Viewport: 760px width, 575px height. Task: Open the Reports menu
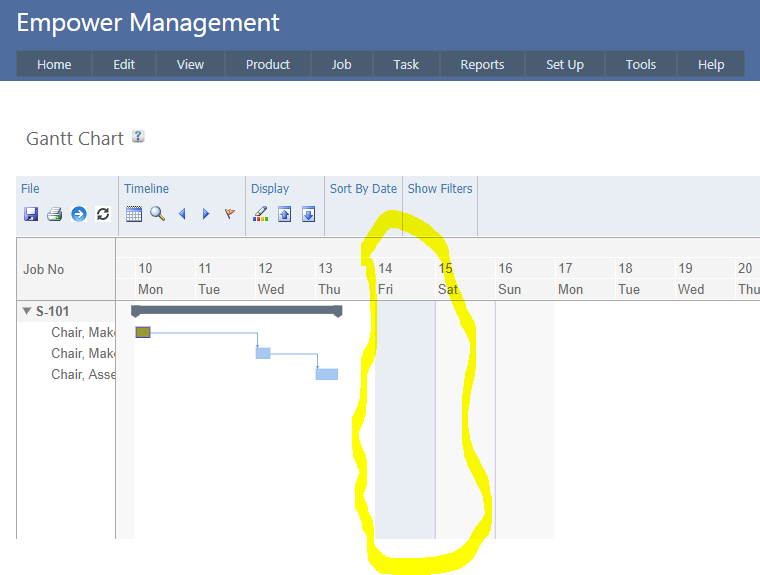tap(482, 64)
